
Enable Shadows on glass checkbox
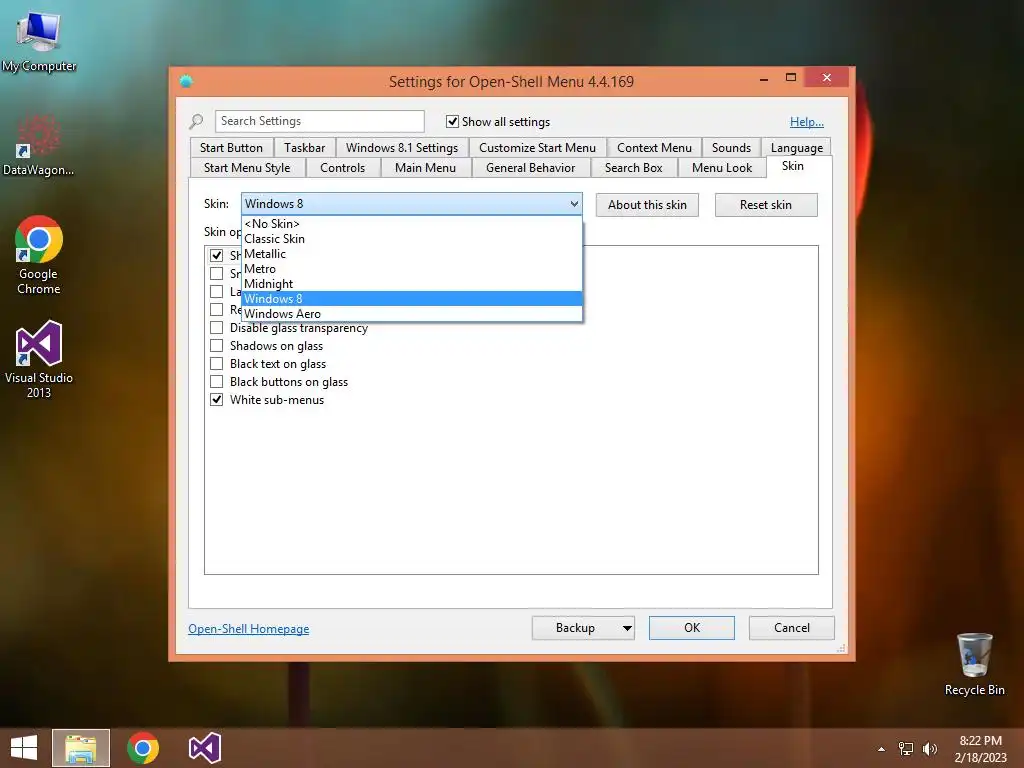click(x=216, y=345)
